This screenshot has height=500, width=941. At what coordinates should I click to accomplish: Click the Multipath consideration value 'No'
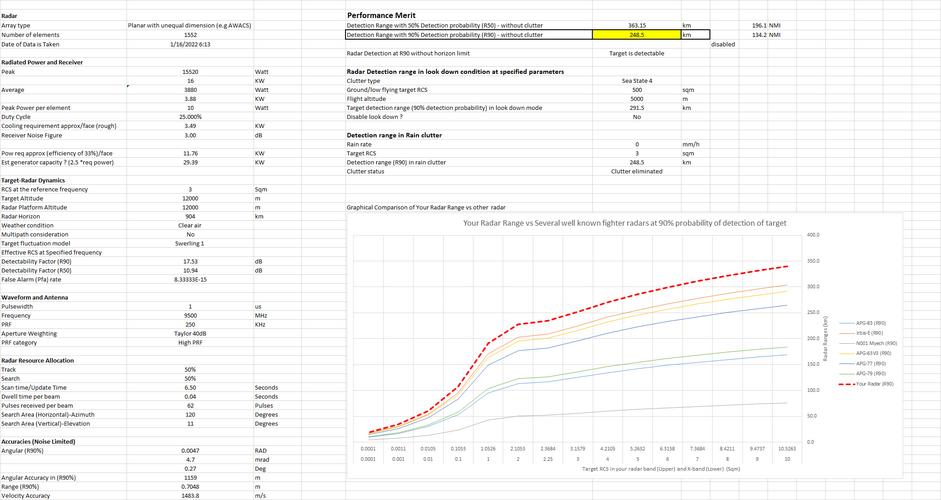(x=190, y=234)
